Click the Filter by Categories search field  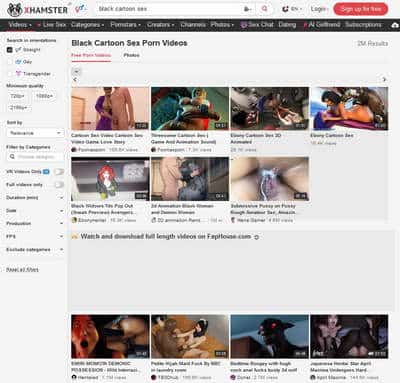point(35,157)
